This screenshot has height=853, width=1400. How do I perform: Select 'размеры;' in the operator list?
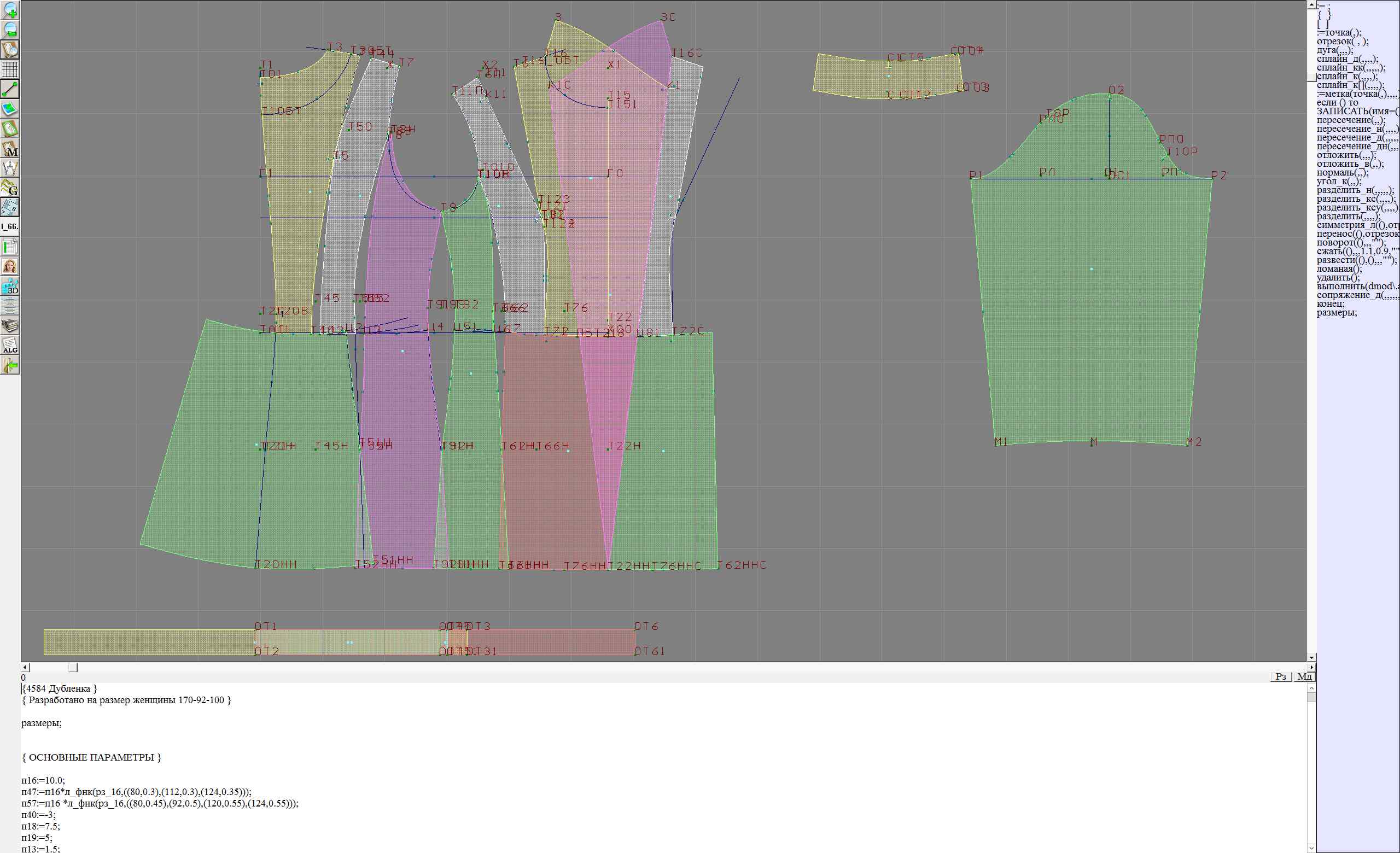1337,312
